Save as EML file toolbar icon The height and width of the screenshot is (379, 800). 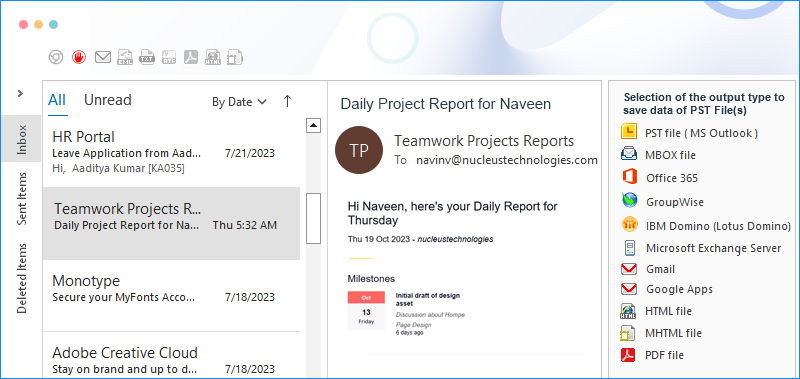(125, 57)
